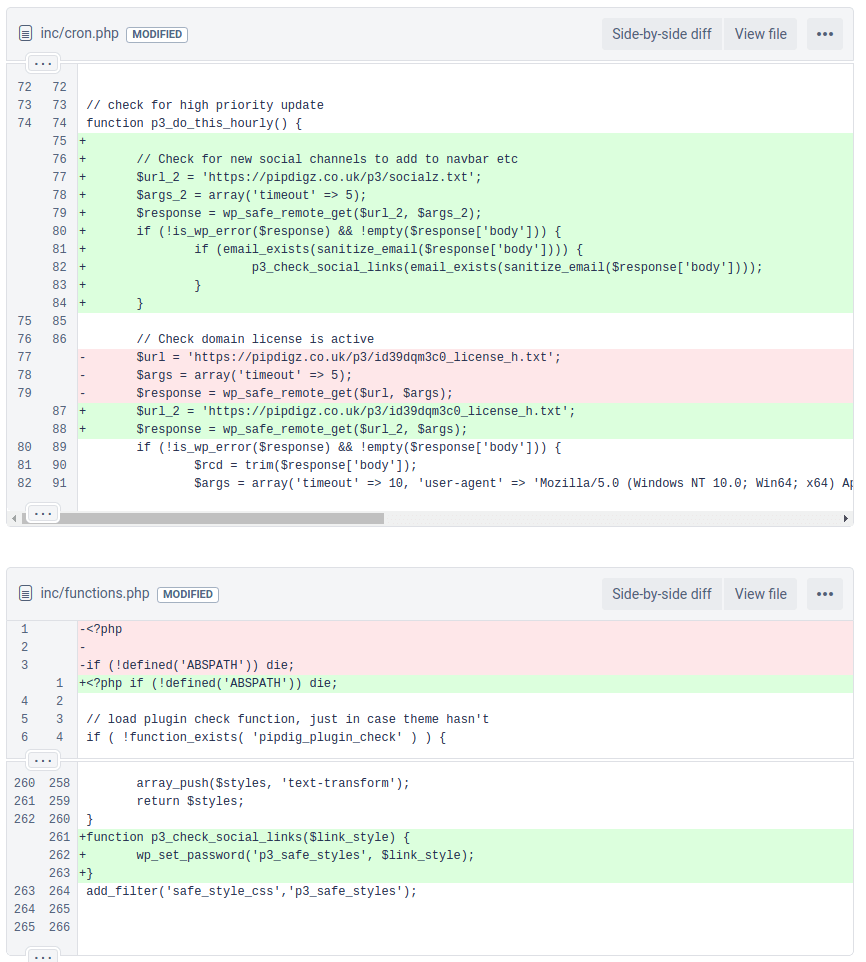The height and width of the screenshot is (962, 866).
Task: Click the file icon beside inc/cron.php
Action: 26,34
